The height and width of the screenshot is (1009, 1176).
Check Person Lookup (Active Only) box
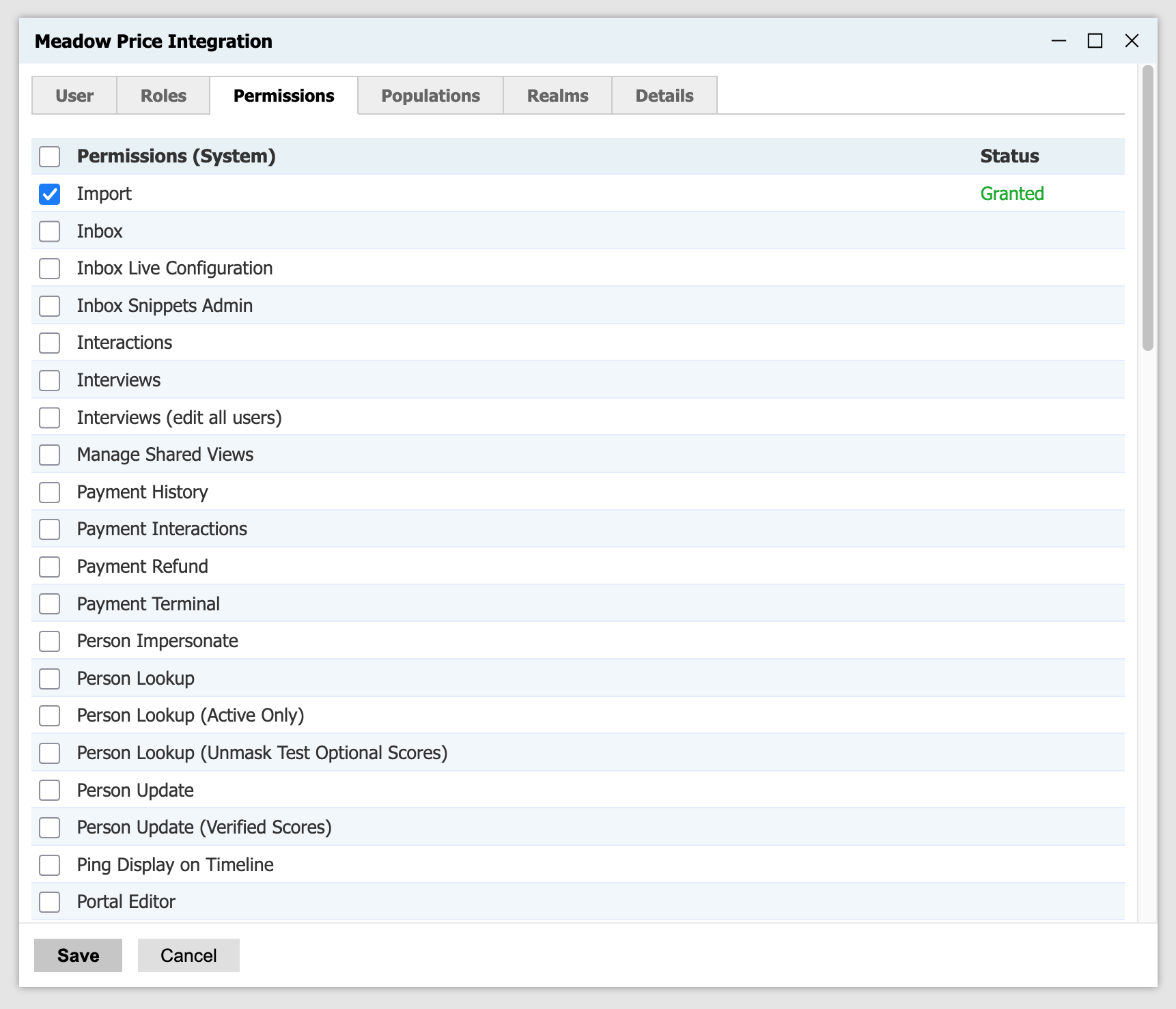(49, 715)
